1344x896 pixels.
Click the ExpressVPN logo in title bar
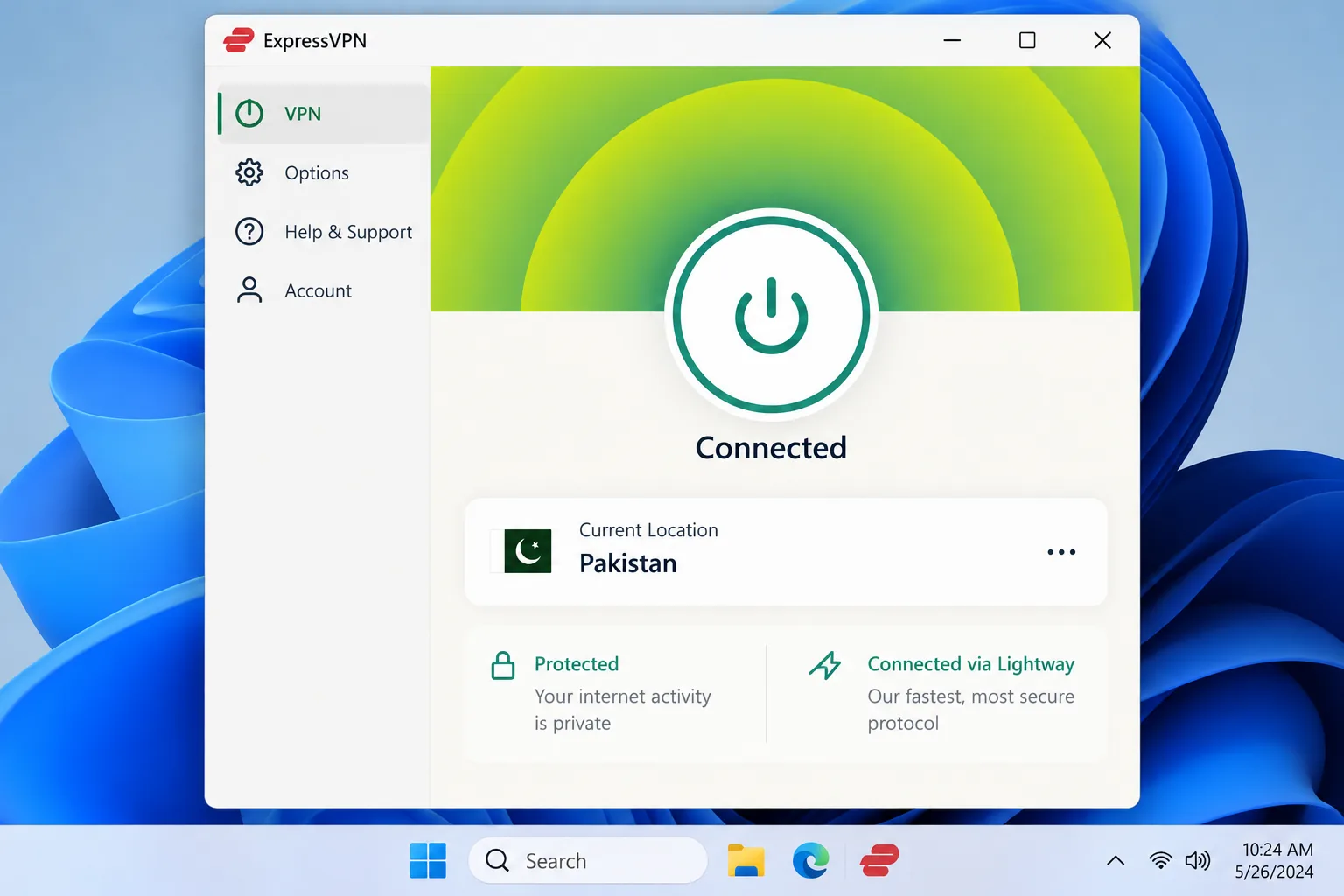[x=239, y=40]
